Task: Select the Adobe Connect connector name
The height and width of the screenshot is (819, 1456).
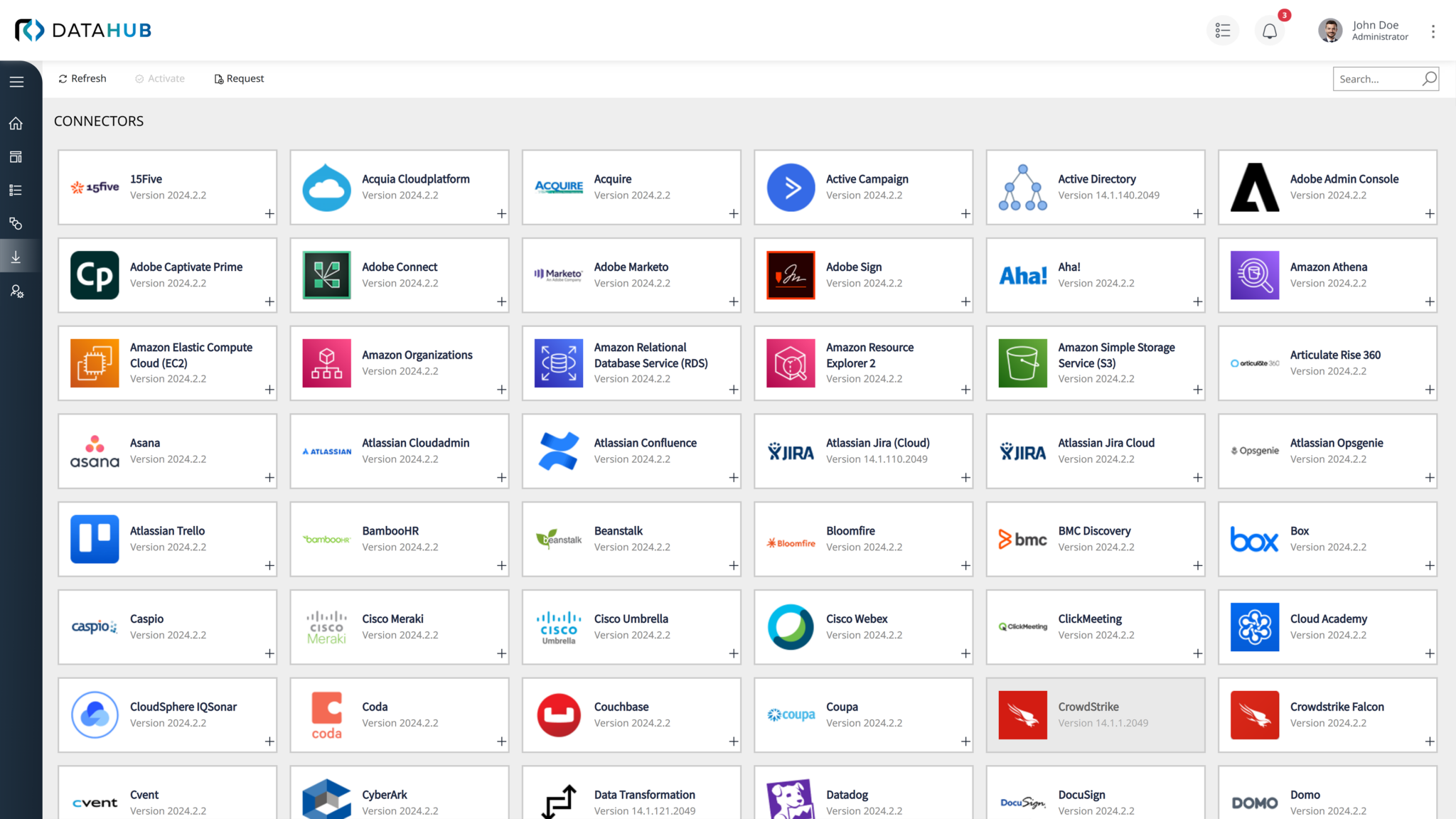Action: click(400, 267)
